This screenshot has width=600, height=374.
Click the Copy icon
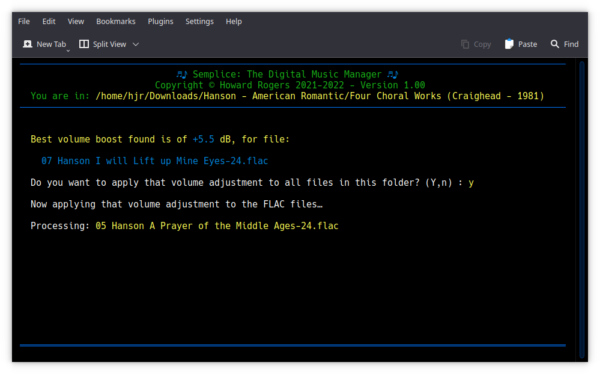tap(465, 44)
